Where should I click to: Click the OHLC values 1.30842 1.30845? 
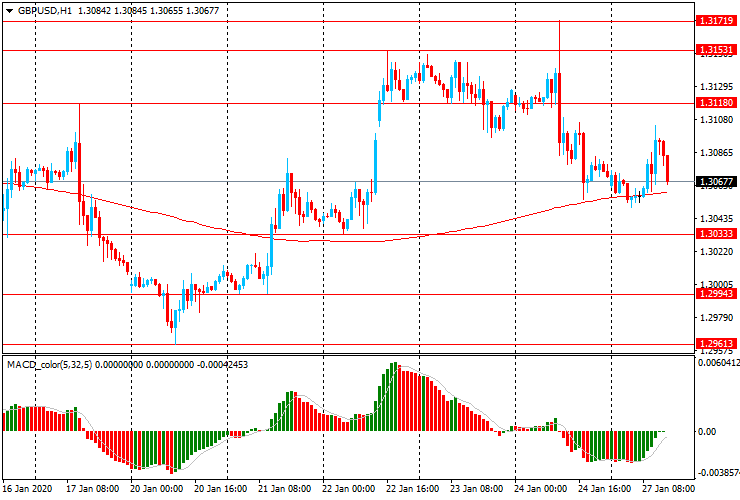[112, 10]
